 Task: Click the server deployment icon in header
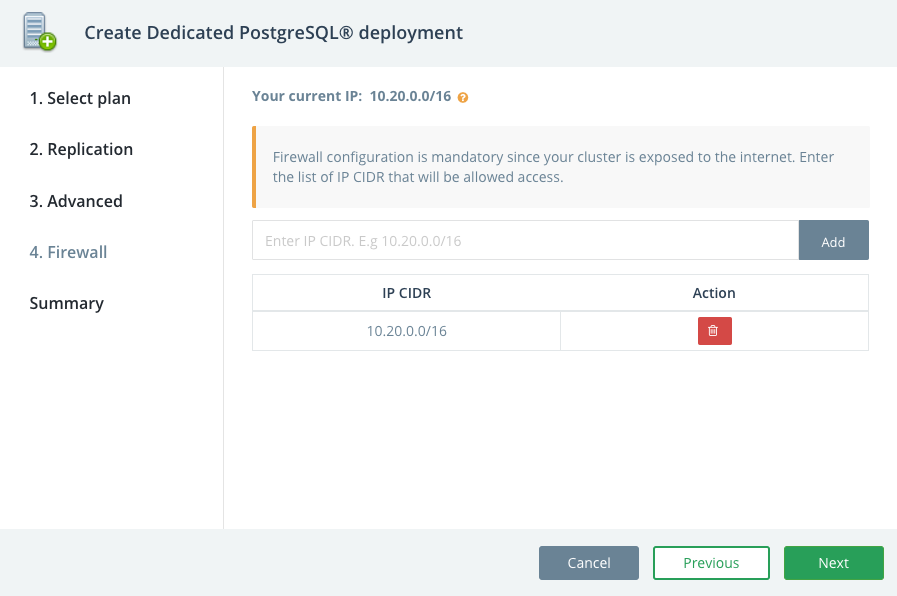[39, 32]
